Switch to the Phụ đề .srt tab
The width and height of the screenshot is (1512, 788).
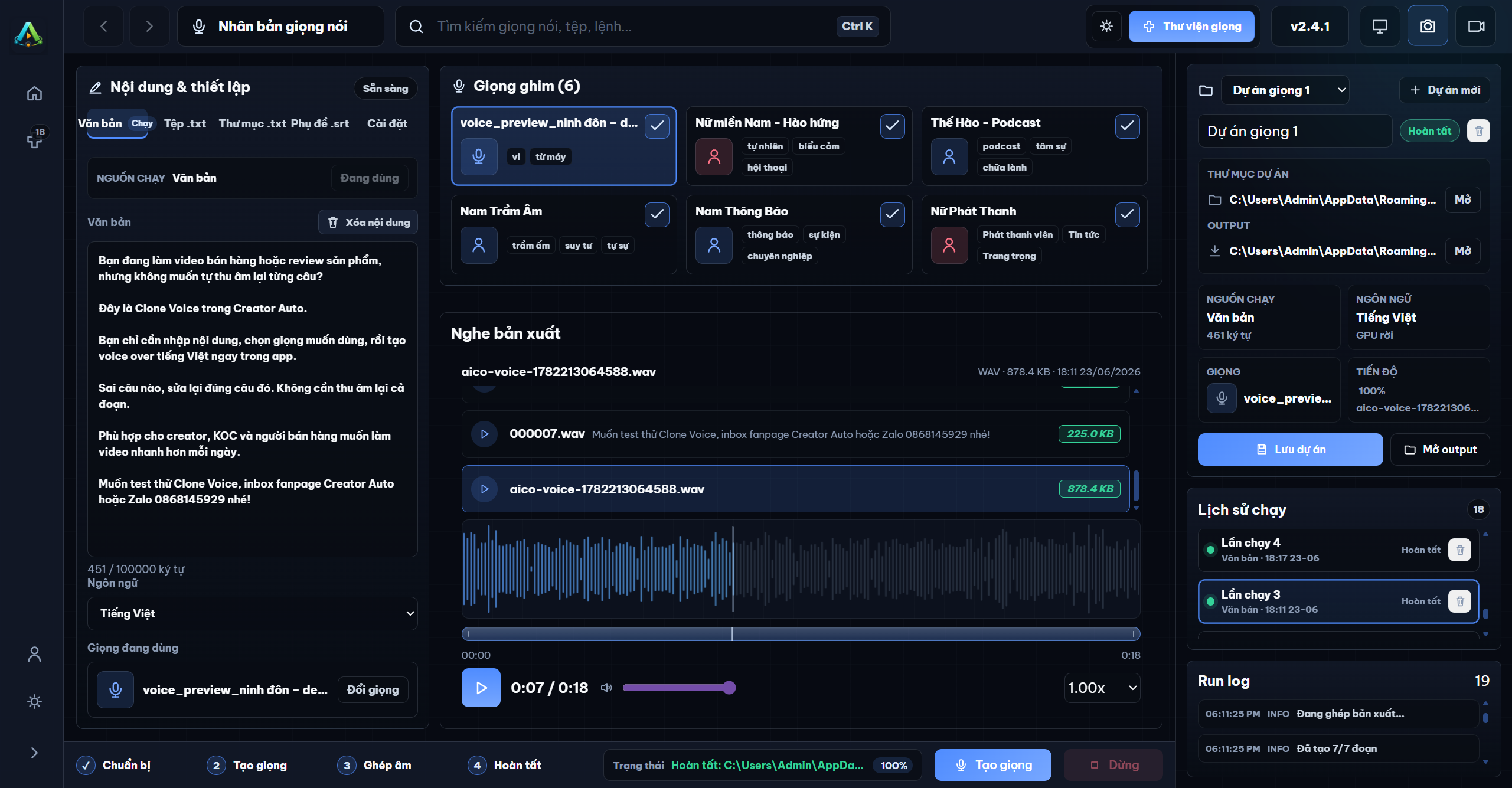click(319, 123)
